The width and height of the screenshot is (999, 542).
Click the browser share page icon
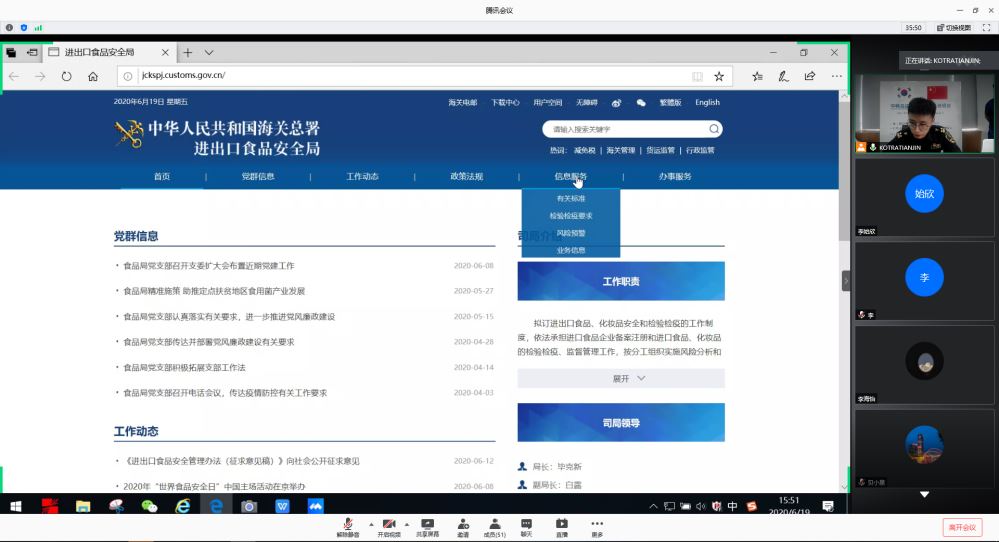810,76
